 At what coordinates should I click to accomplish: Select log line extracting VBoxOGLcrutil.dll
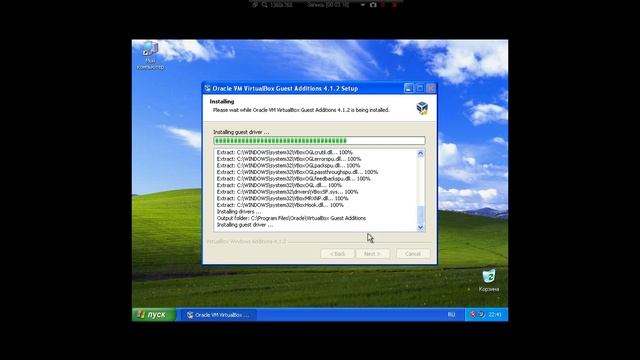click(x=284, y=152)
